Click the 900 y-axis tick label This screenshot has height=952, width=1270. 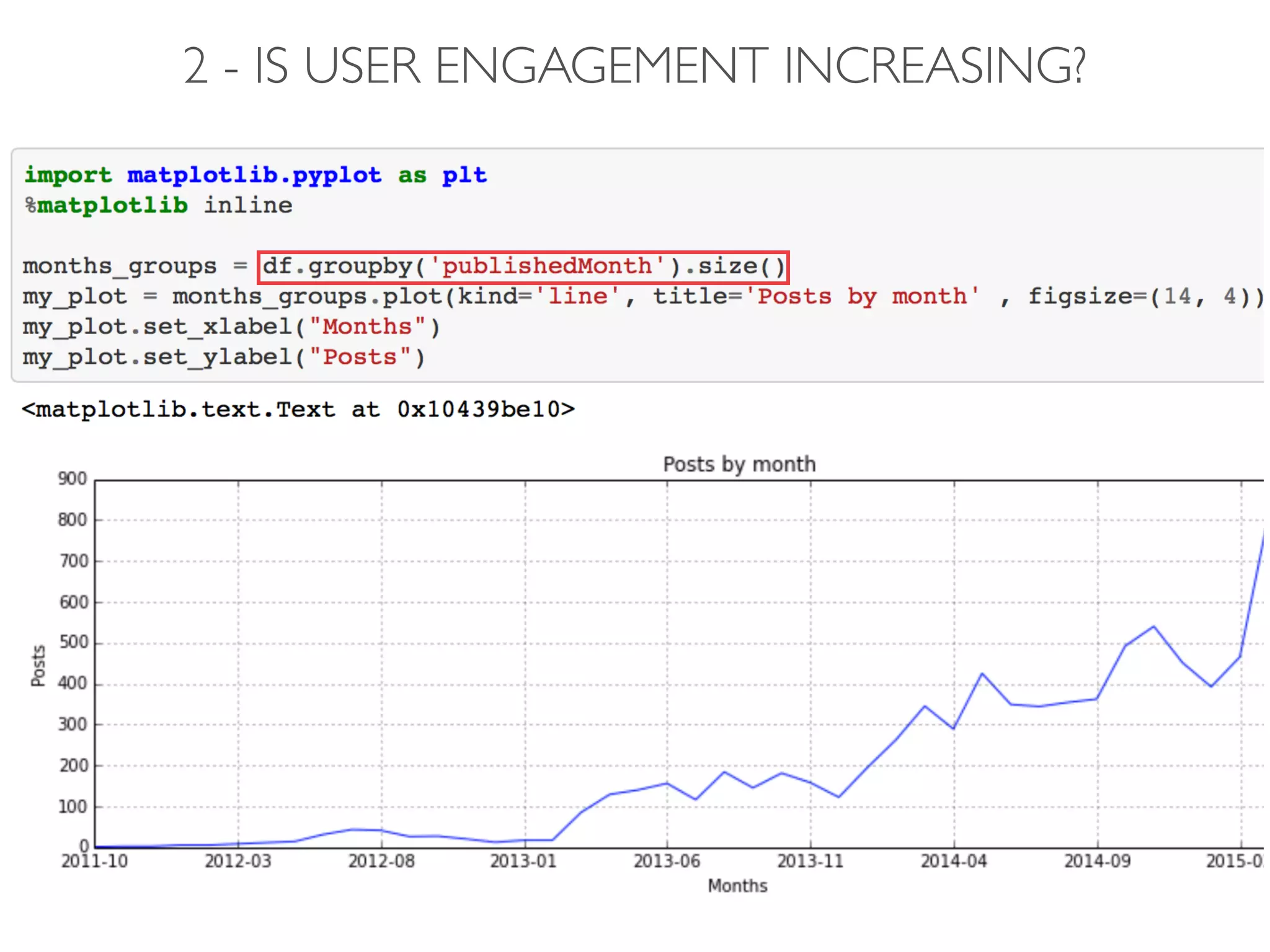tap(73, 479)
